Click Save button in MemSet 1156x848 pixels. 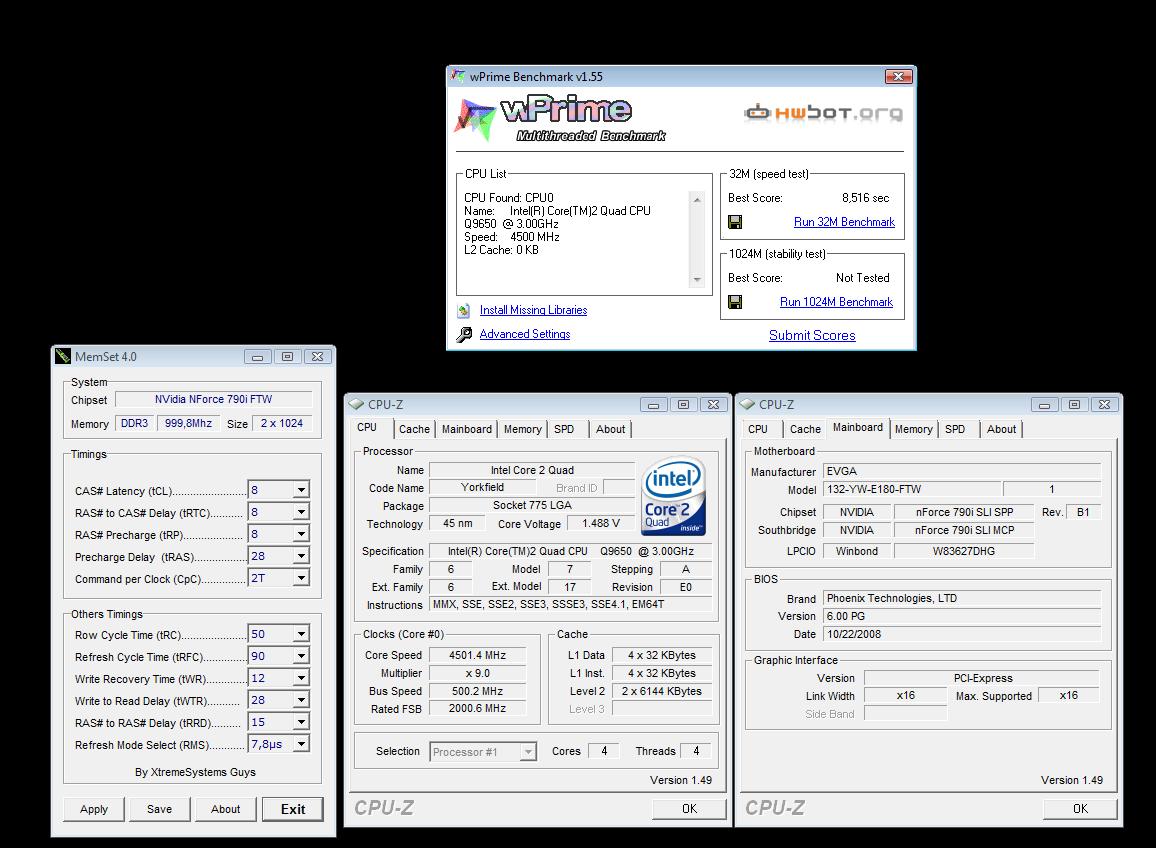[x=159, y=809]
